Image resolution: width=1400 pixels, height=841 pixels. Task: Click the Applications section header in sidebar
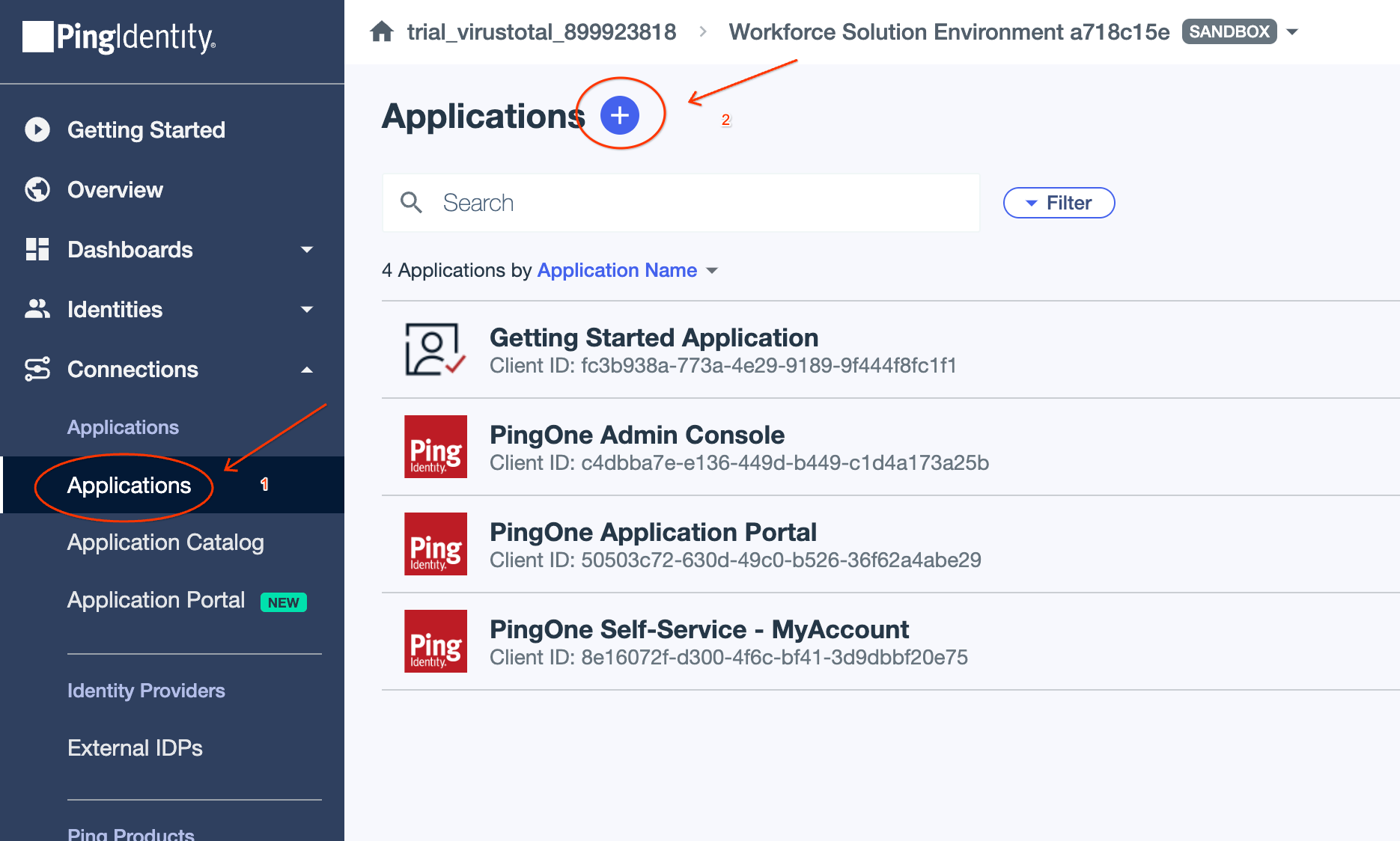click(x=123, y=427)
